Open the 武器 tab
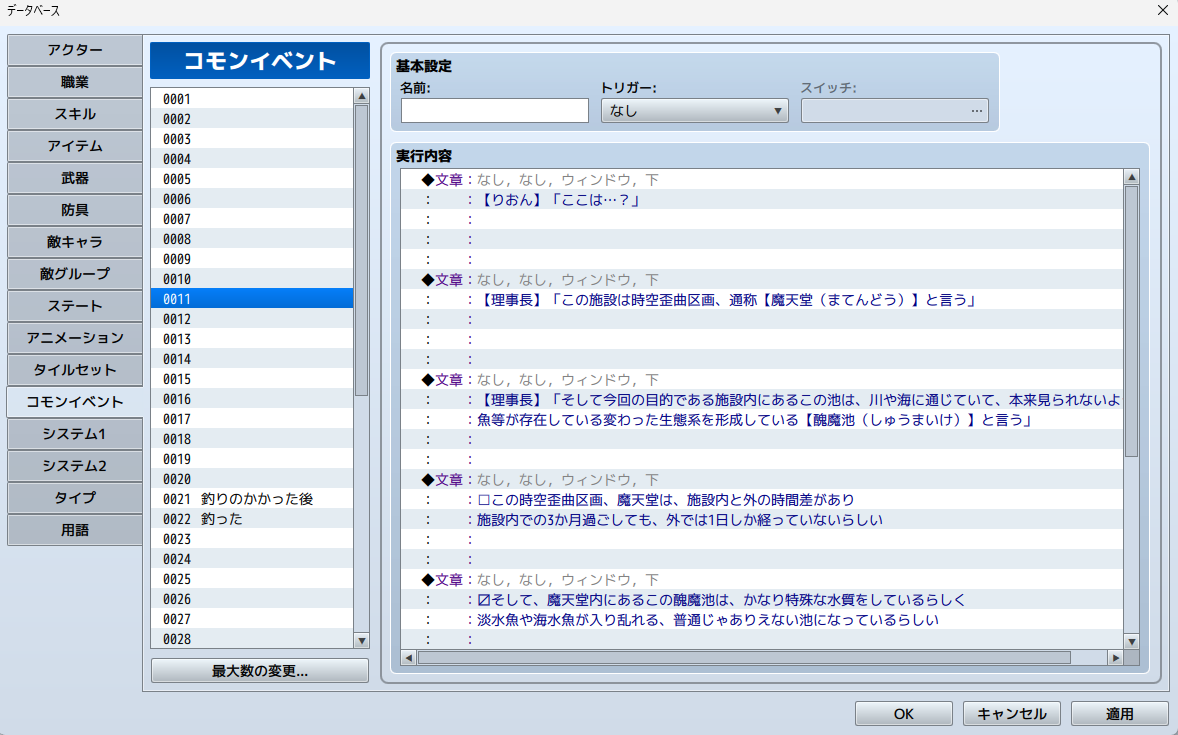The width and height of the screenshot is (1178, 735). 74,178
